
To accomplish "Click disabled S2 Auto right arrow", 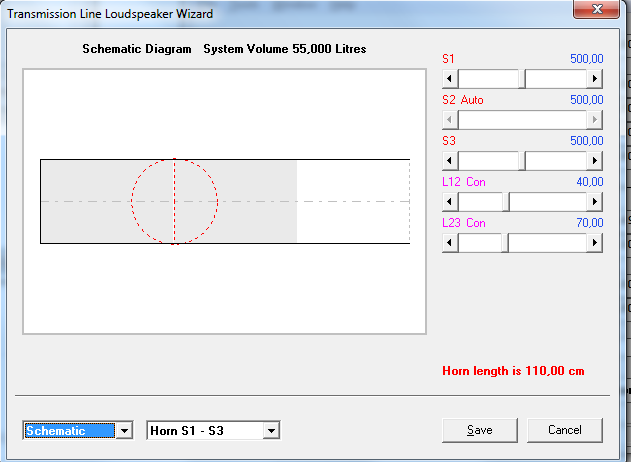I will pos(594,120).
